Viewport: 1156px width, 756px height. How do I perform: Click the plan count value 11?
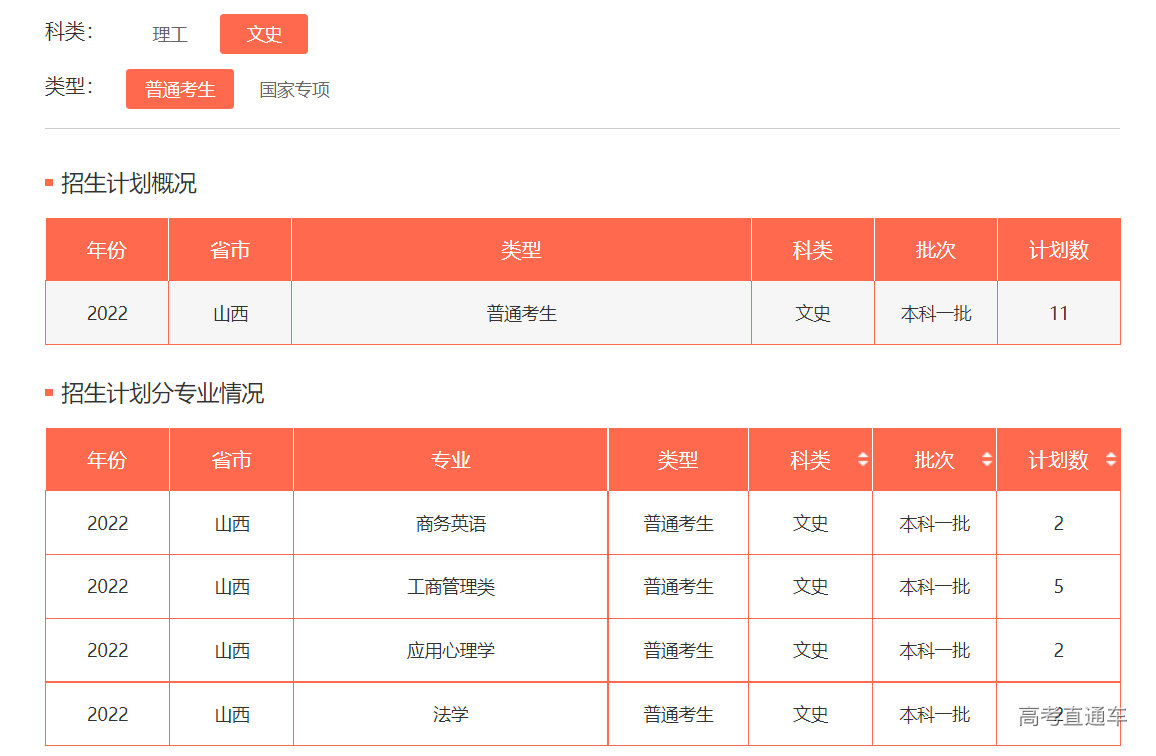point(1058,312)
